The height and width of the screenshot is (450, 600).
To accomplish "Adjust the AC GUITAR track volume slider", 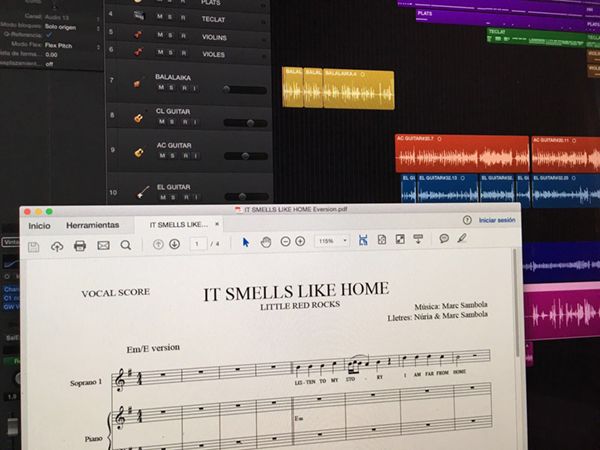I will pyautogui.click(x=246, y=156).
